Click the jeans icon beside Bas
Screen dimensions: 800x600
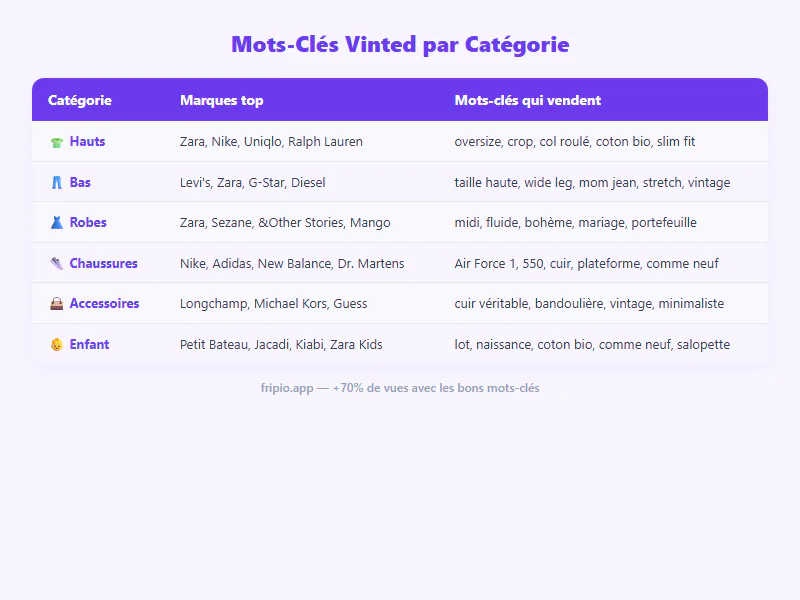57,183
